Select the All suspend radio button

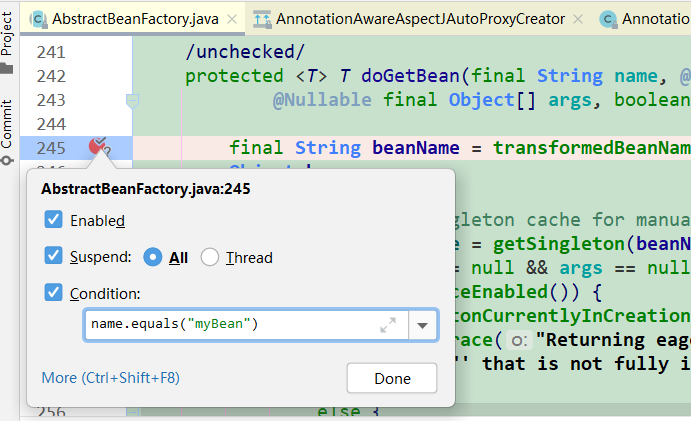click(152, 257)
